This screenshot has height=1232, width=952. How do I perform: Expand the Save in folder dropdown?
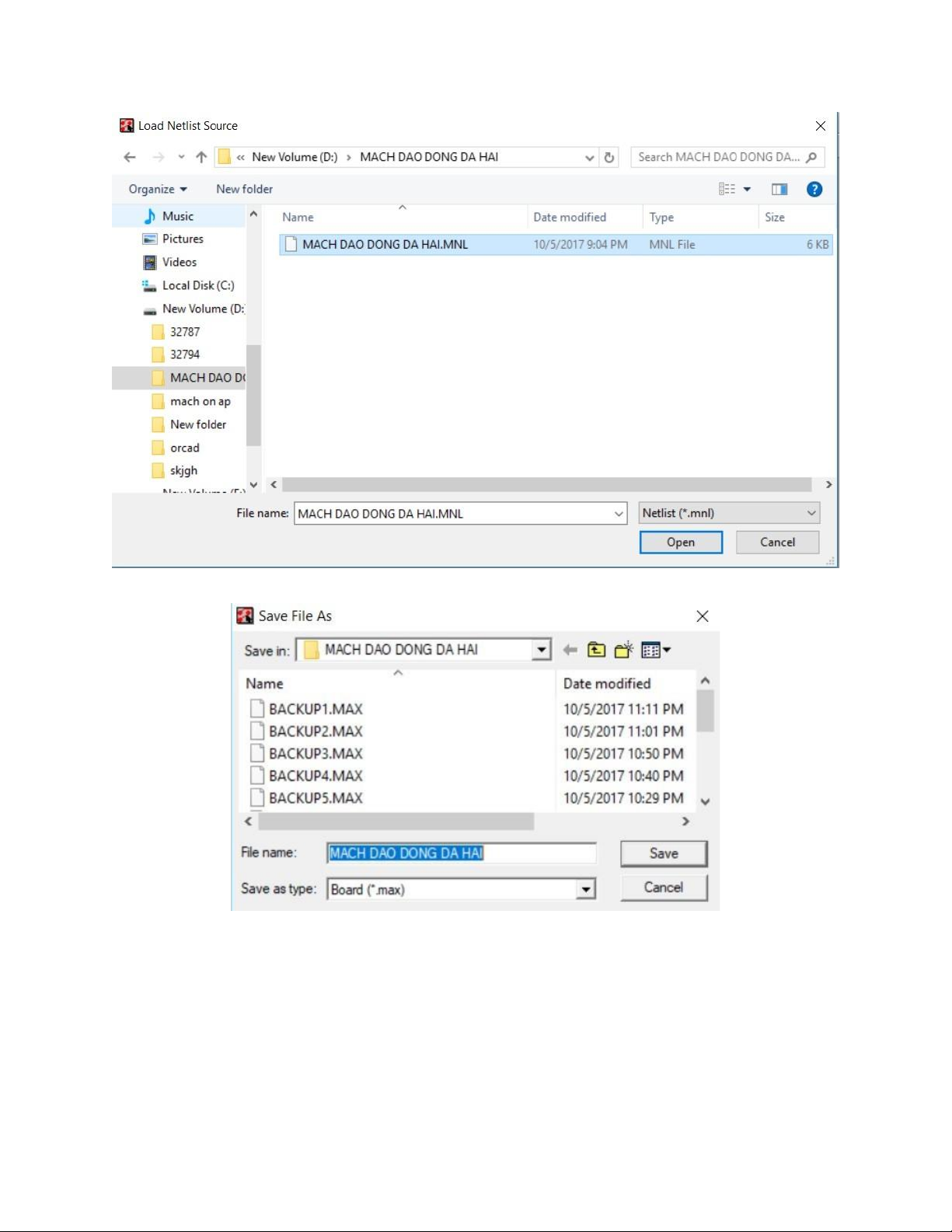[541, 650]
